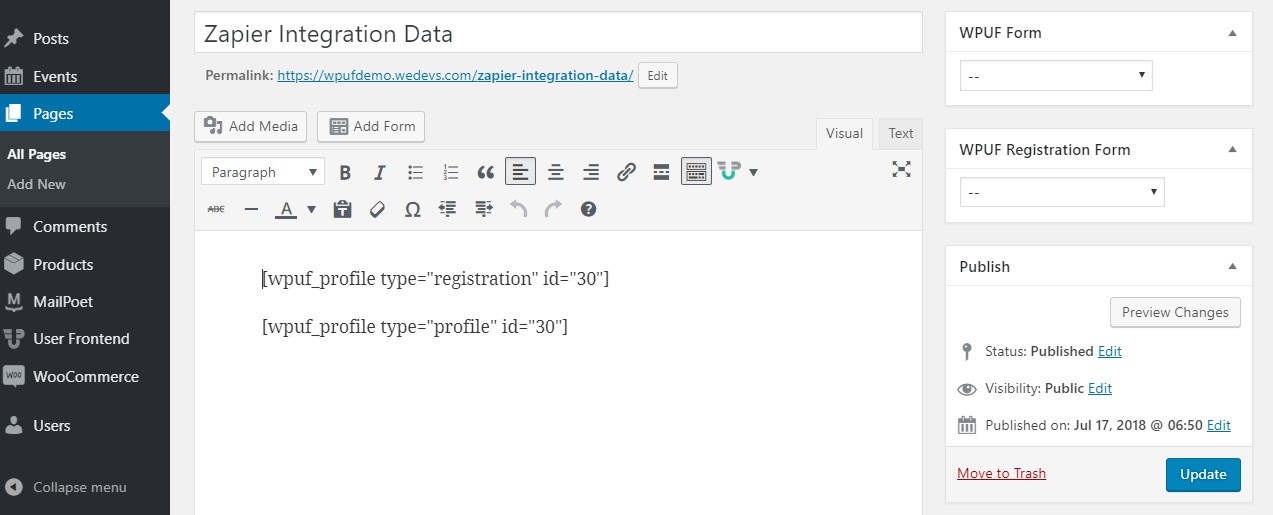The height and width of the screenshot is (515, 1273).
Task: Open the page permalink URL
Action: point(455,75)
